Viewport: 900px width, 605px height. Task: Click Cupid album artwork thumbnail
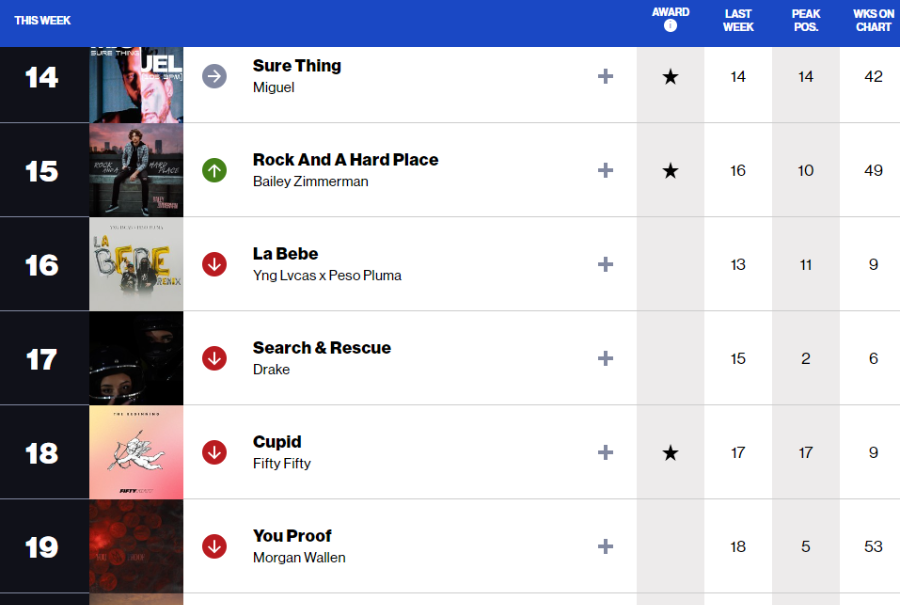click(136, 452)
